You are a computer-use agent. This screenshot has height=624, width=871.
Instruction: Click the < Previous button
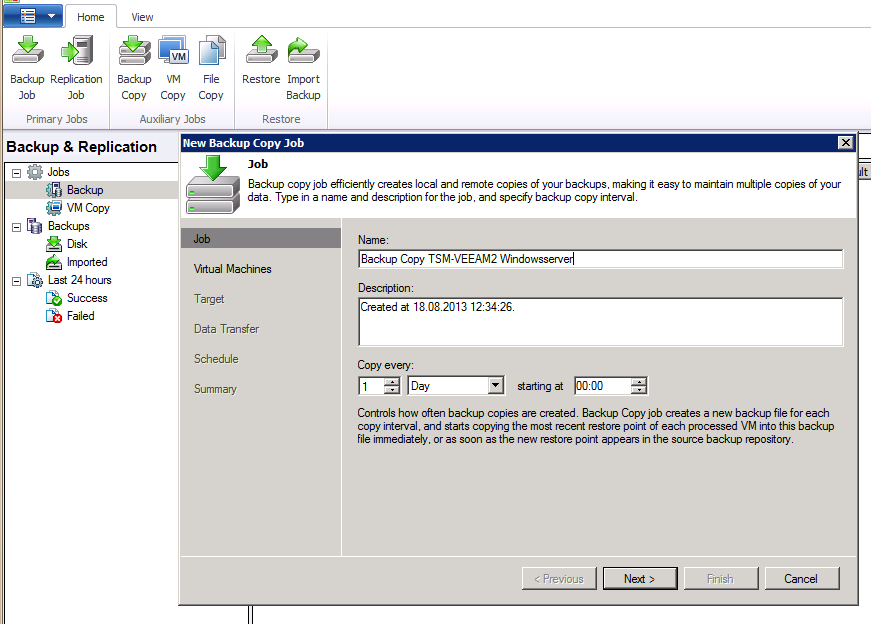(x=559, y=579)
